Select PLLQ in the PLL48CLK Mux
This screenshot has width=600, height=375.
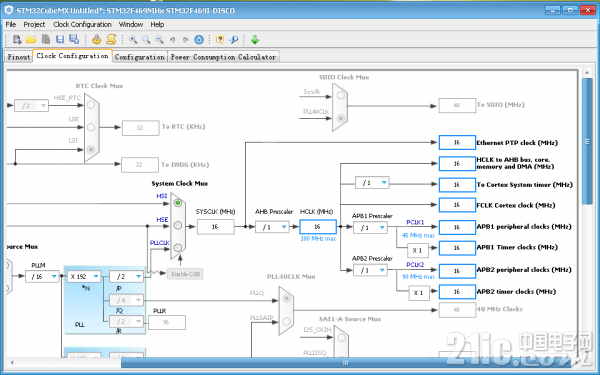coord(286,299)
